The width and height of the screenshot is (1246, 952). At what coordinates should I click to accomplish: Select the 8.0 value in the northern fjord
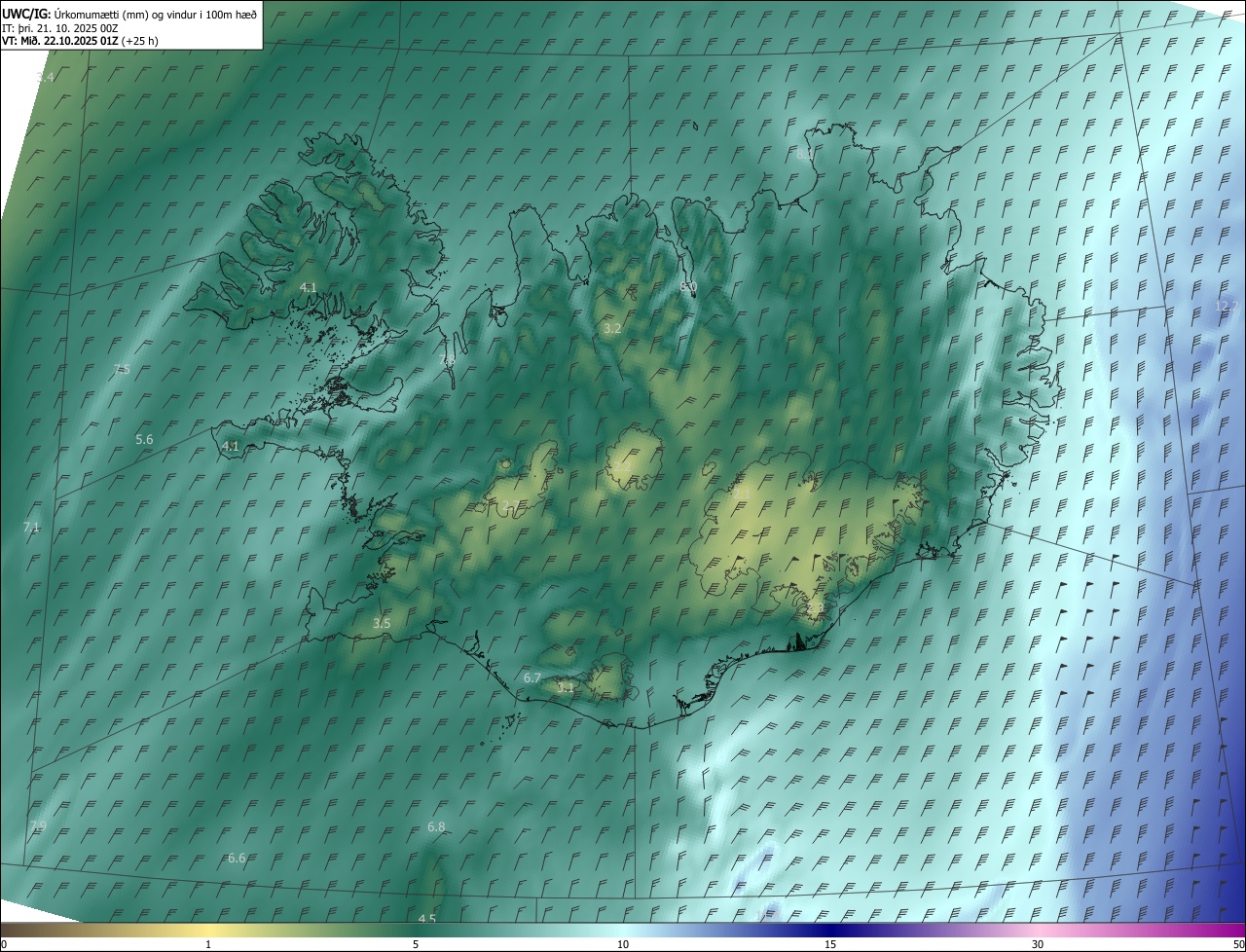(x=689, y=286)
